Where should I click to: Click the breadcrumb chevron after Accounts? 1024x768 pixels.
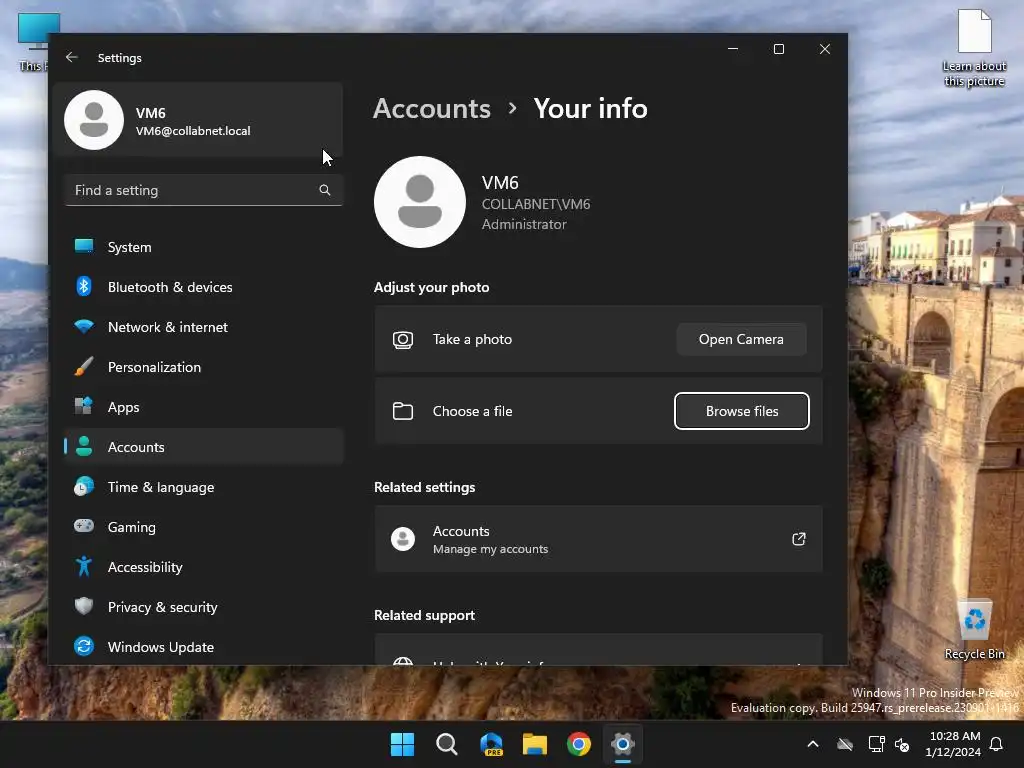(513, 108)
